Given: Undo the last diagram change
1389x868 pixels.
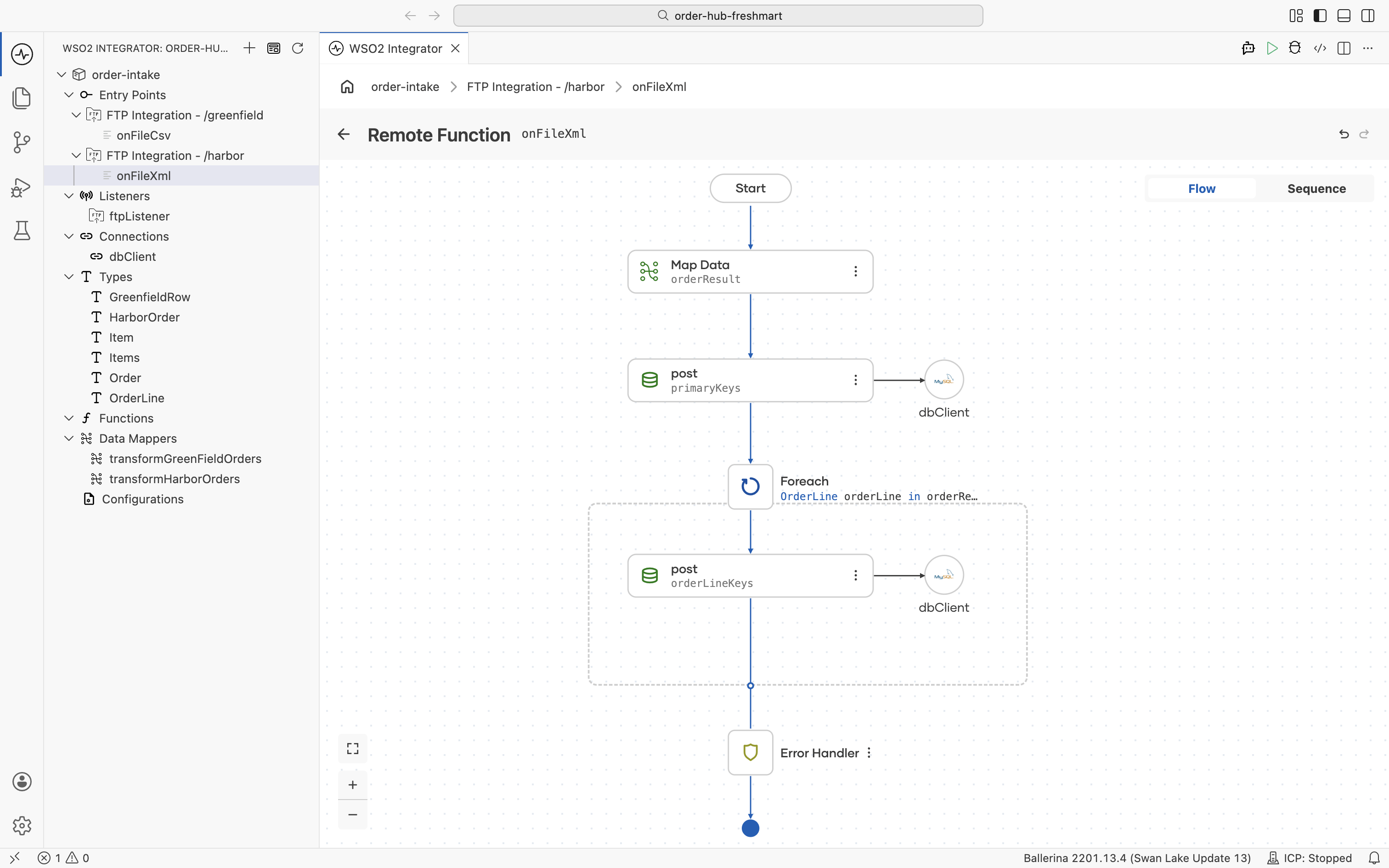Looking at the screenshot, I should pos(1344,134).
